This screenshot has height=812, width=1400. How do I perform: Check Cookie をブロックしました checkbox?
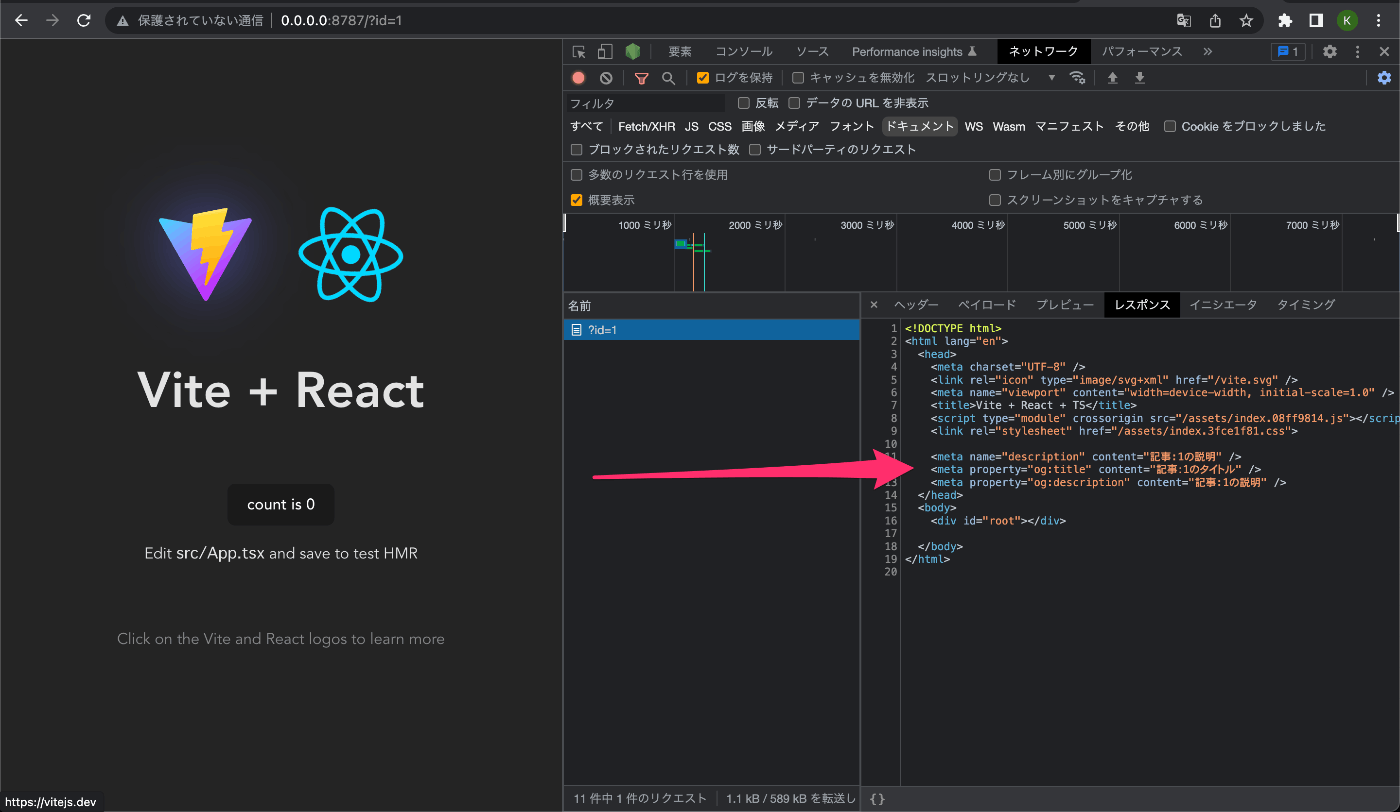coord(1169,126)
